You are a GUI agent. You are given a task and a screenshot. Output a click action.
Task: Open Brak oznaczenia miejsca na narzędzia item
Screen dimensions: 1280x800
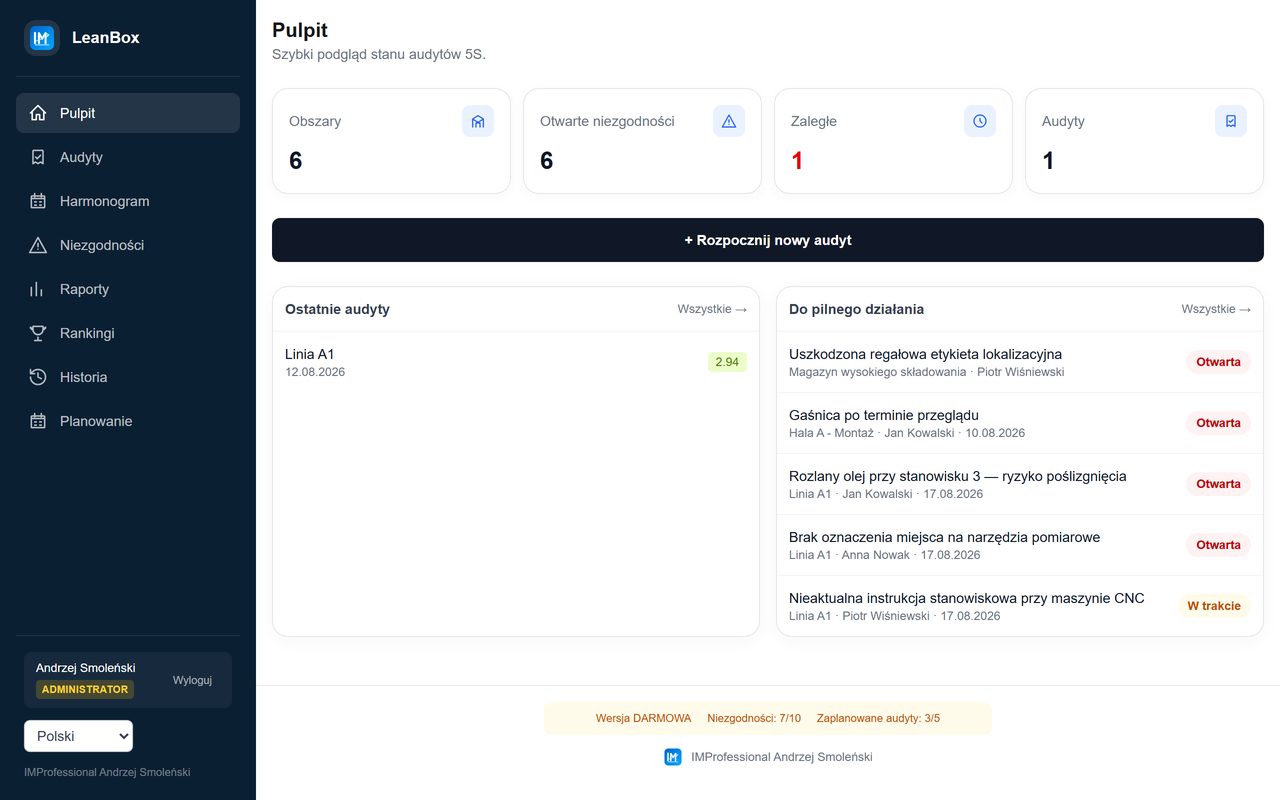pos(1020,545)
